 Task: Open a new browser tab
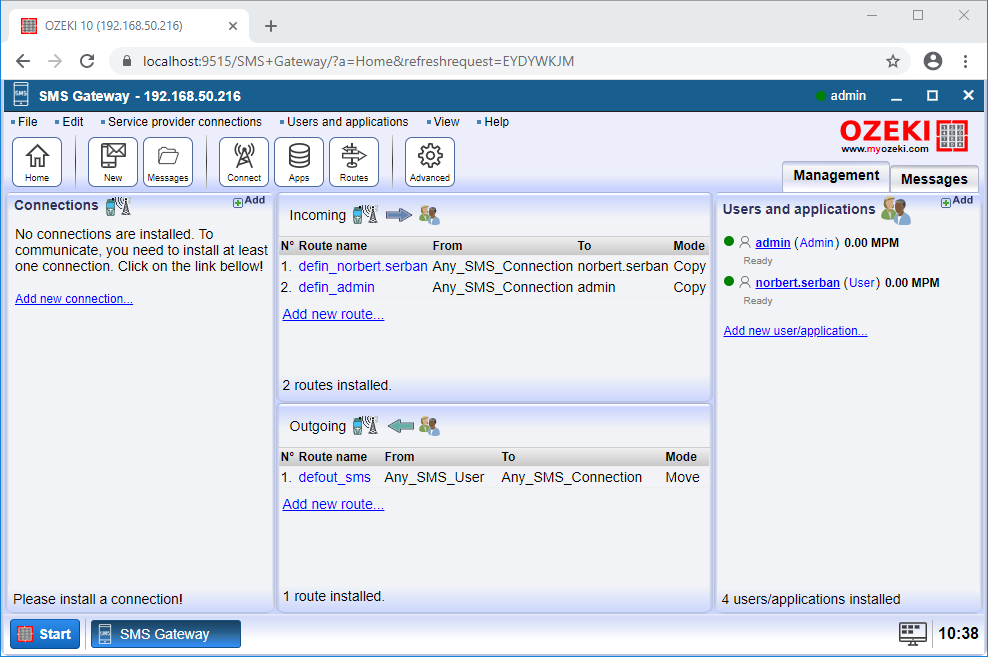(271, 26)
